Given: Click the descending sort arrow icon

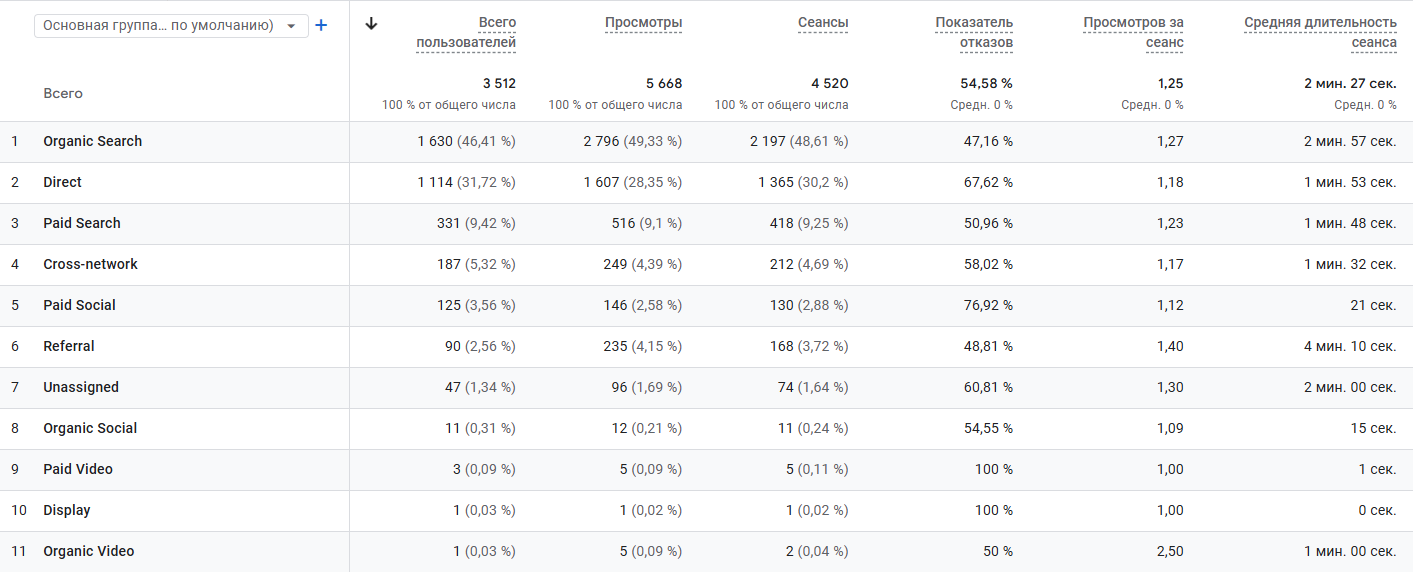Looking at the screenshot, I should coord(372,24).
